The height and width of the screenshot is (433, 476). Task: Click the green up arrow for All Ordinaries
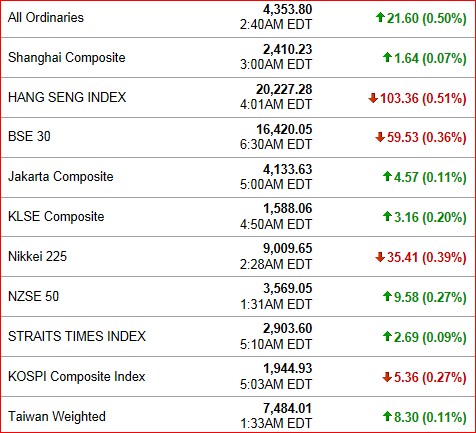(x=380, y=17)
